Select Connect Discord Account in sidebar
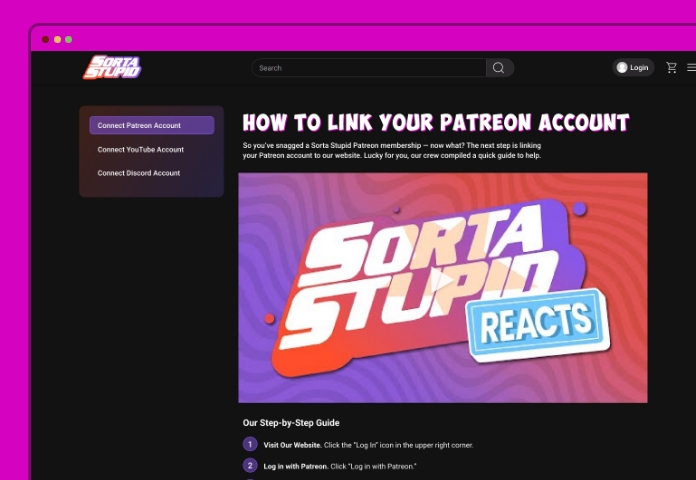This screenshot has width=696, height=480. point(139,173)
